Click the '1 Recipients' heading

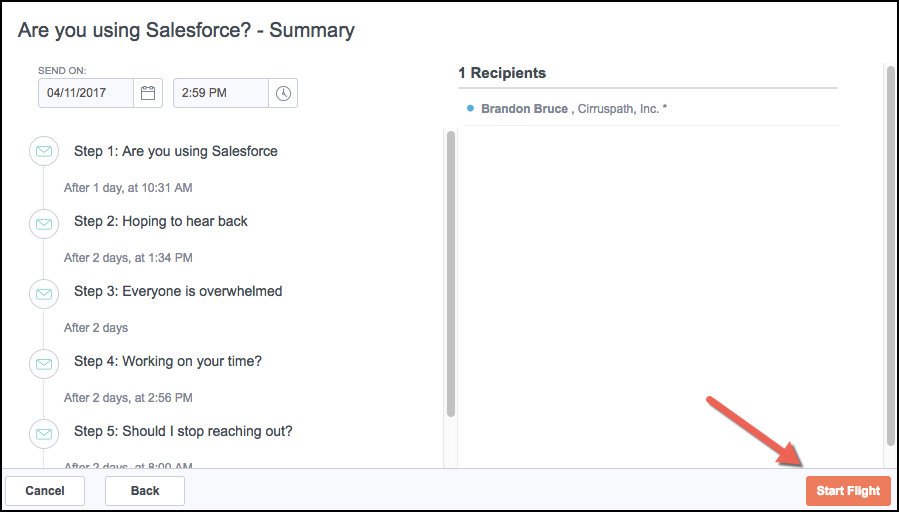[x=502, y=73]
